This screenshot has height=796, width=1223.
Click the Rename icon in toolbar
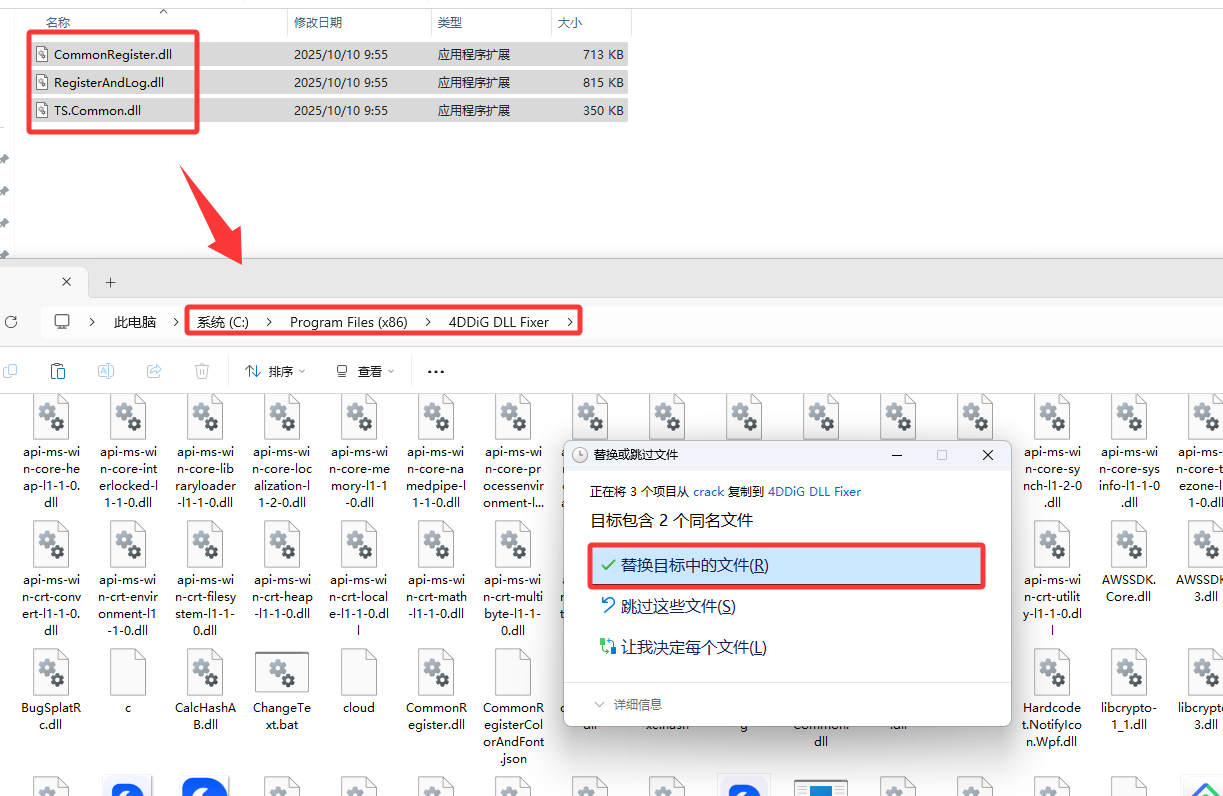pos(106,371)
